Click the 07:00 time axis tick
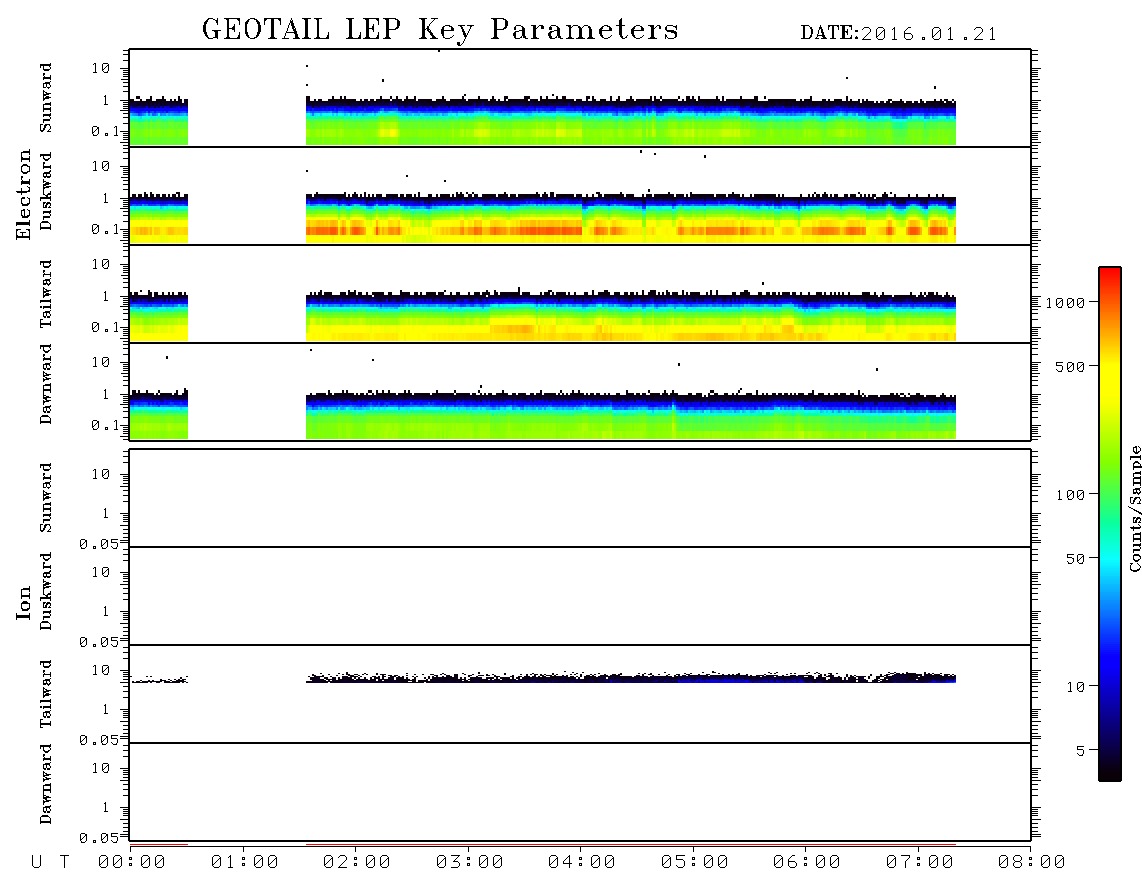The image size is (1142, 880). coord(920,862)
